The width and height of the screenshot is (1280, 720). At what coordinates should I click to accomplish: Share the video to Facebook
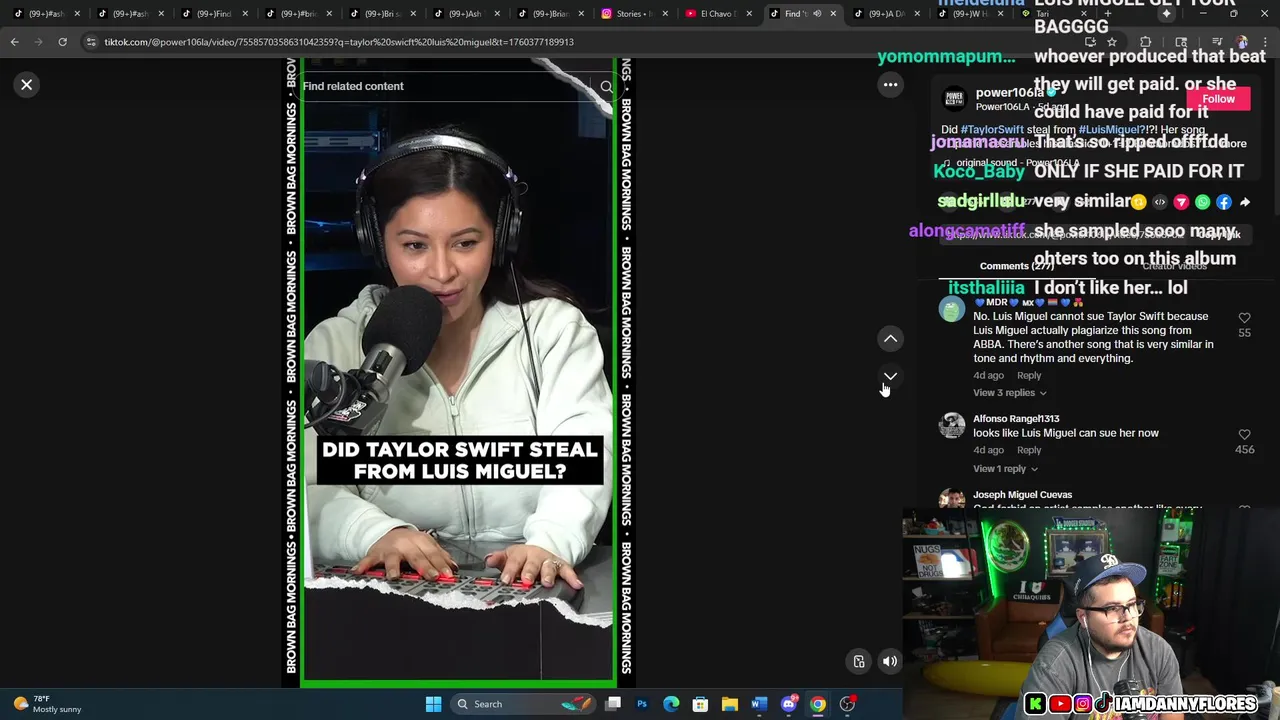tap(1223, 202)
